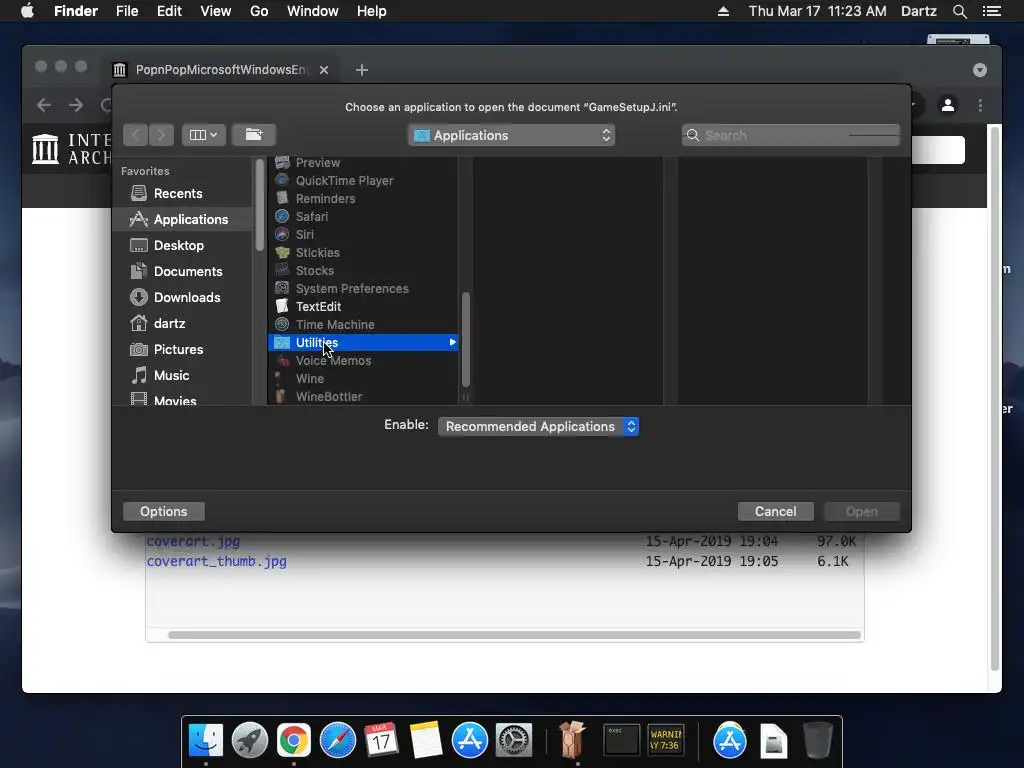Screen dimensions: 1024x768
Task: Click the dialog Search field
Action: point(791,135)
